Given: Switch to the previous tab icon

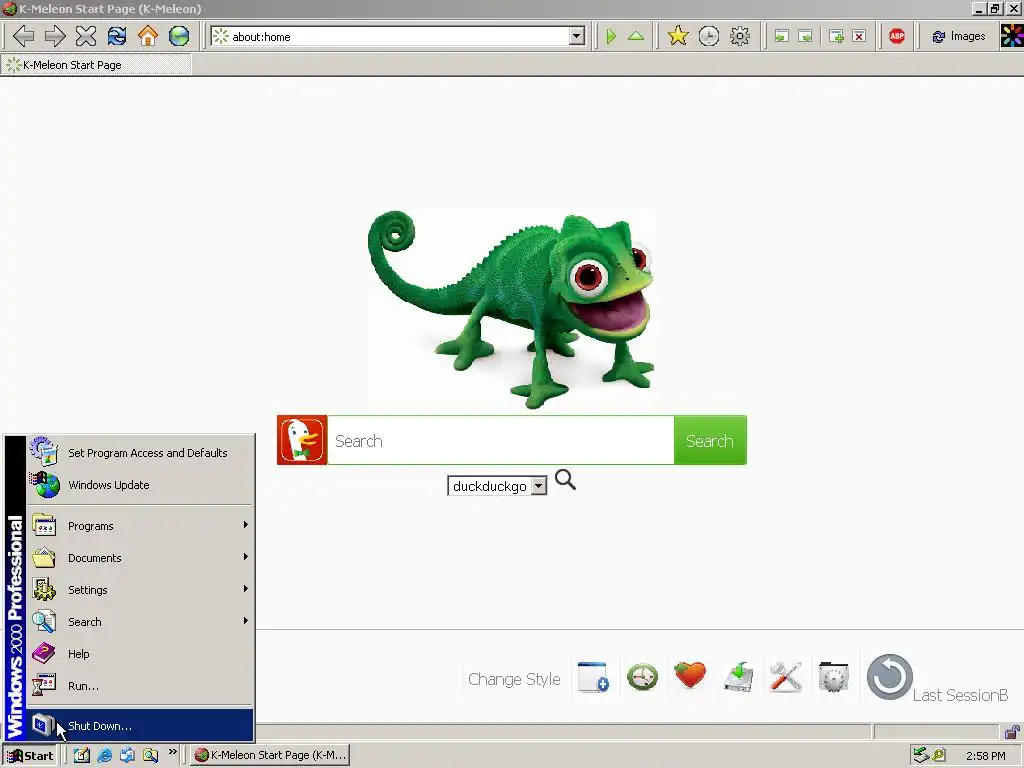Looking at the screenshot, I should pos(782,36).
